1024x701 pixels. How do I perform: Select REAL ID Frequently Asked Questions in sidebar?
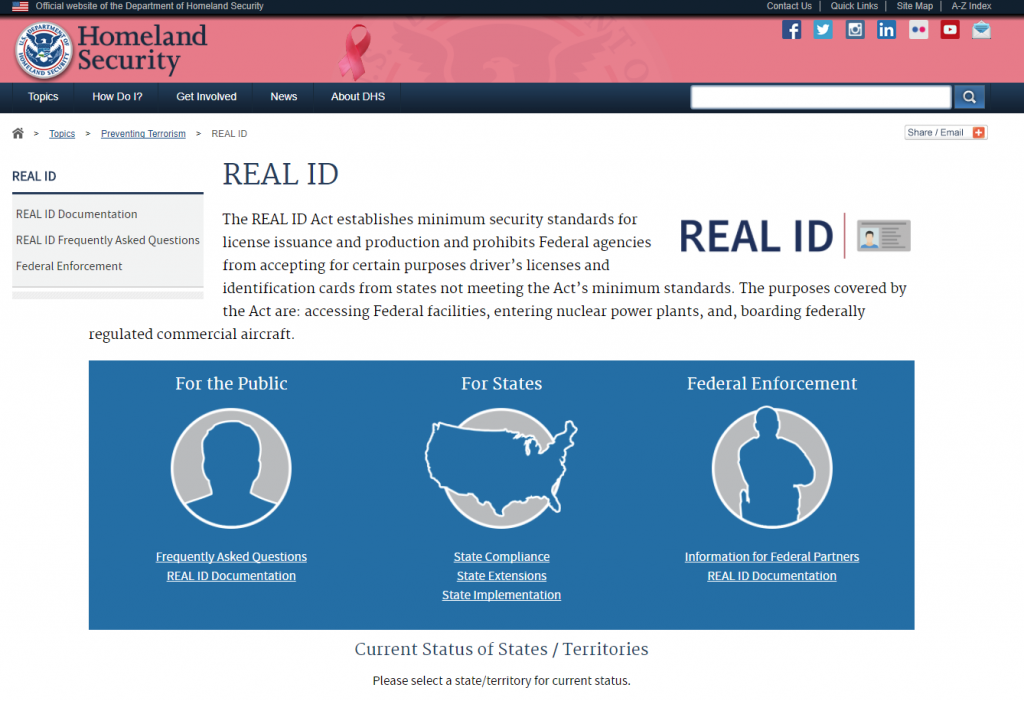tap(108, 240)
